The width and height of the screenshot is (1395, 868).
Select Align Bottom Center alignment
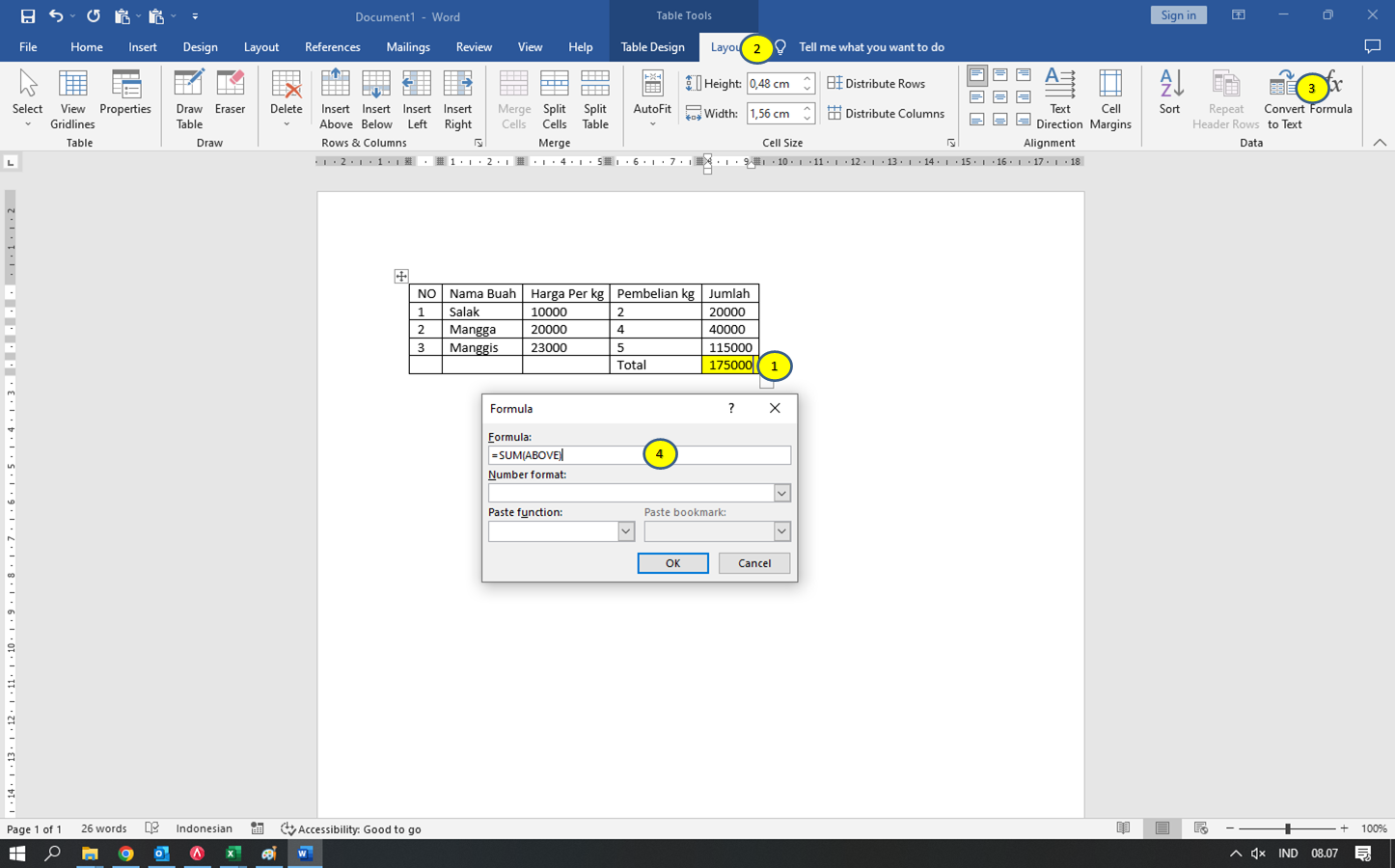pos(1000,120)
